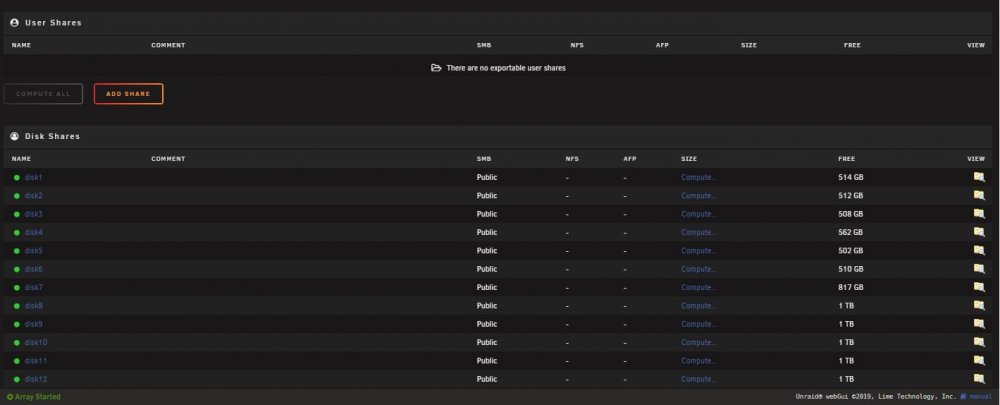Compute size for disk6
The image size is (1000, 405).
tap(698, 269)
